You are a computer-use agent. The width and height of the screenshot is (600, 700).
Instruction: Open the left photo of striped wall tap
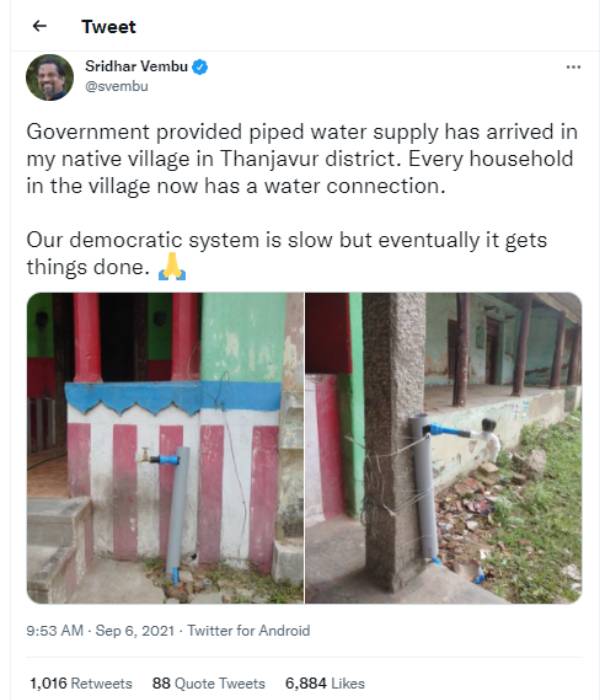(165, 448)
